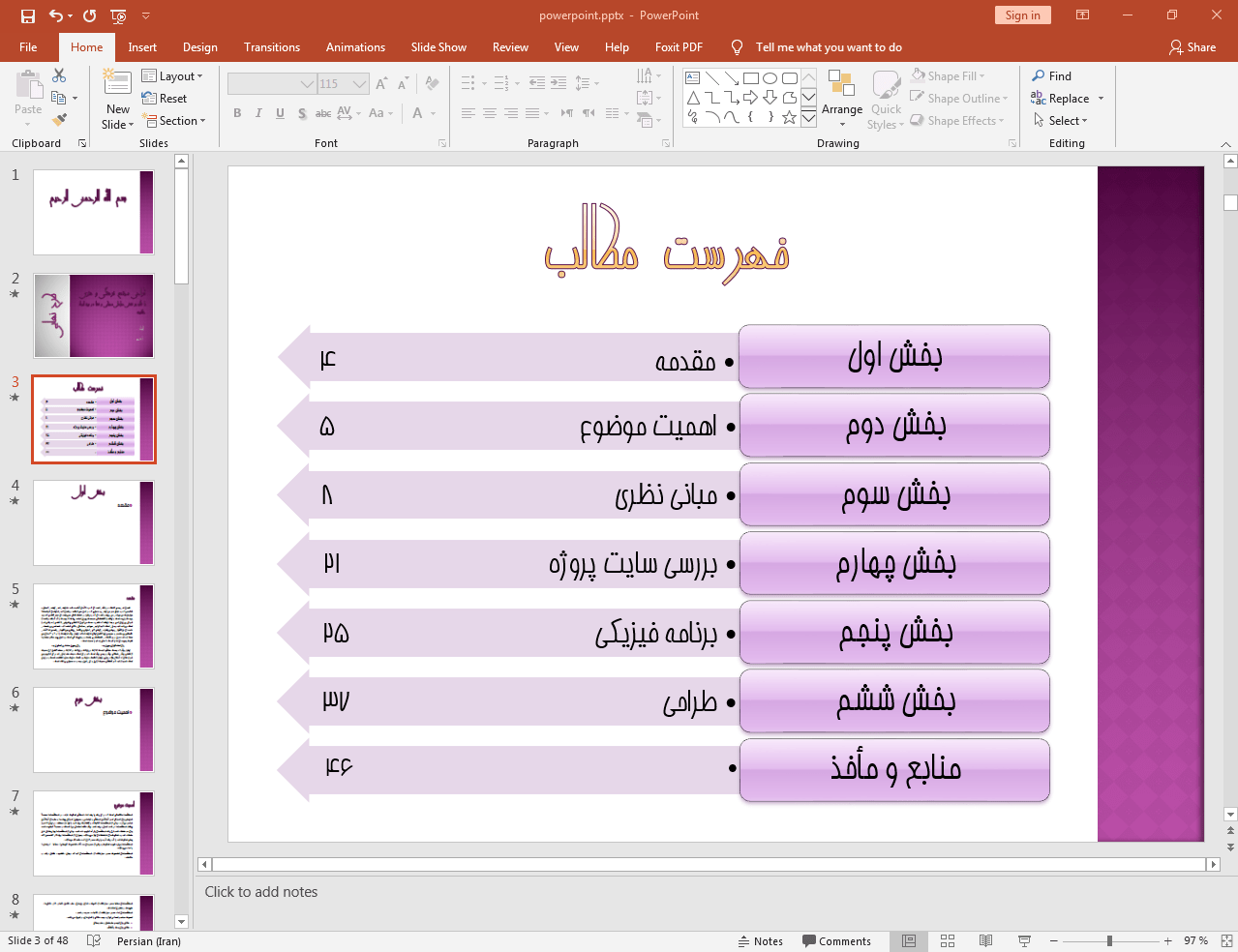This screenshot has height=952, width=1238.
Task: Toggle Strikethrough formatting
Action: pos(323,113)
